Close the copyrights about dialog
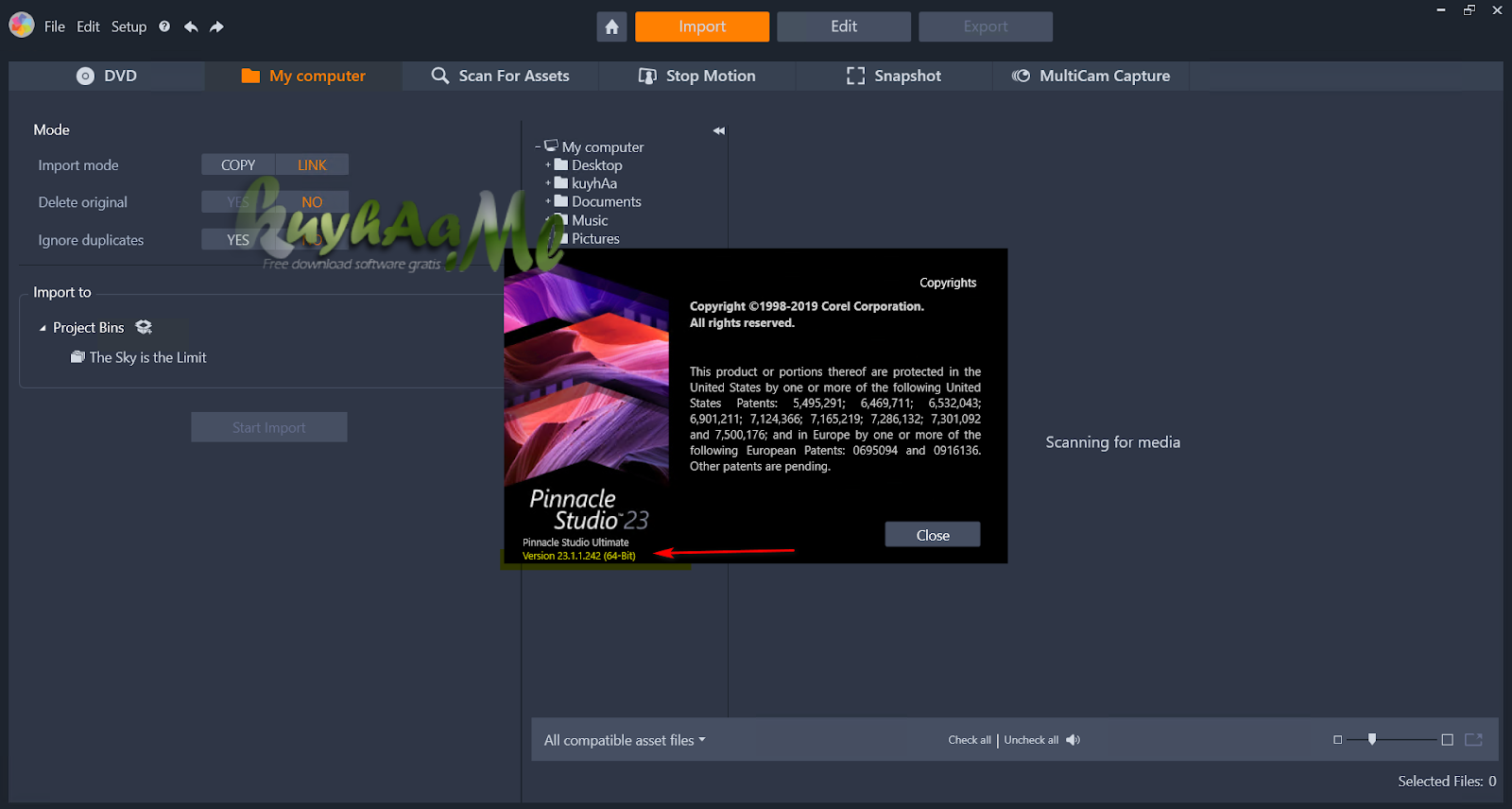 pyautogui.click(x=933, y=535)
